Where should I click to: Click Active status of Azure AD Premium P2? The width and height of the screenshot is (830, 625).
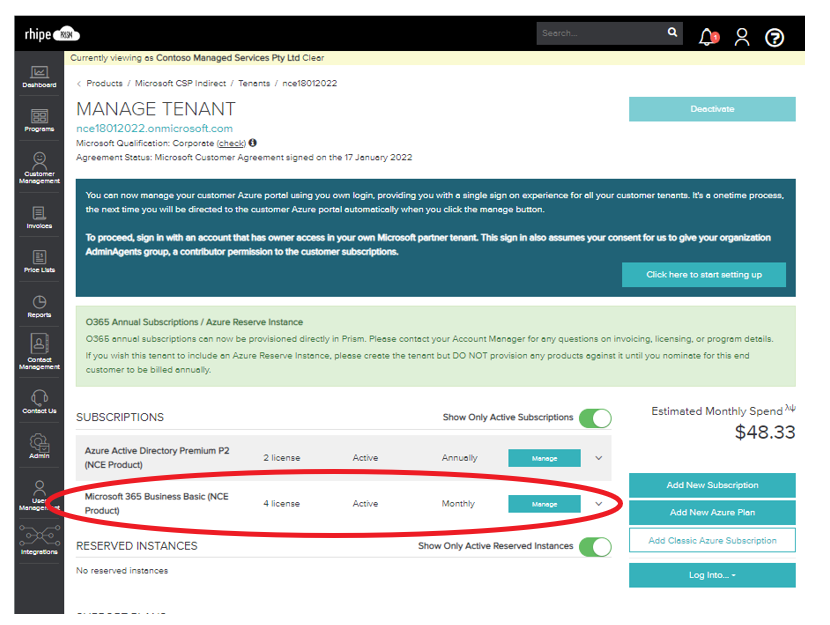[x=365, y=458]
